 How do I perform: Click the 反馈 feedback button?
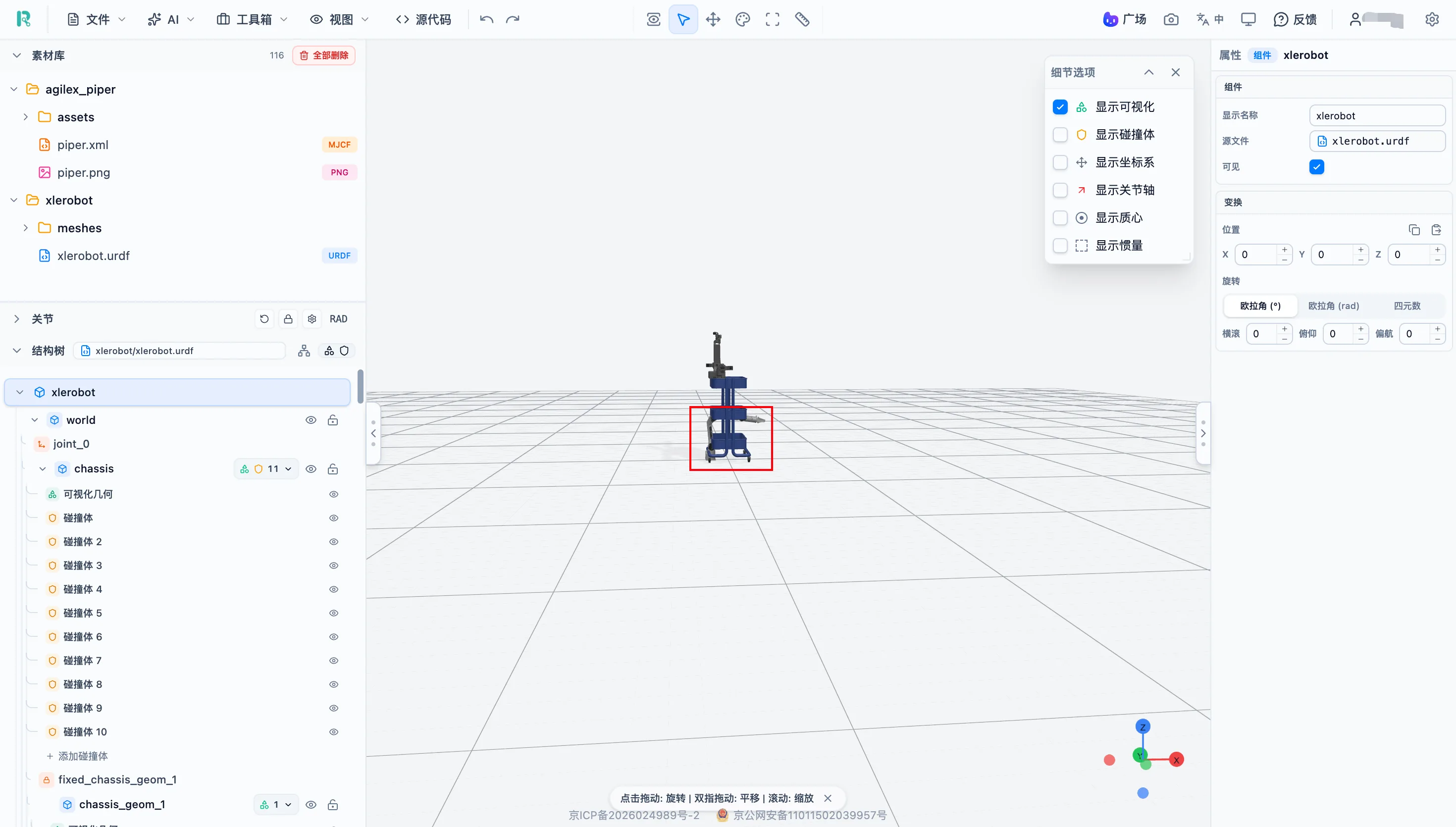[1295, 19]
